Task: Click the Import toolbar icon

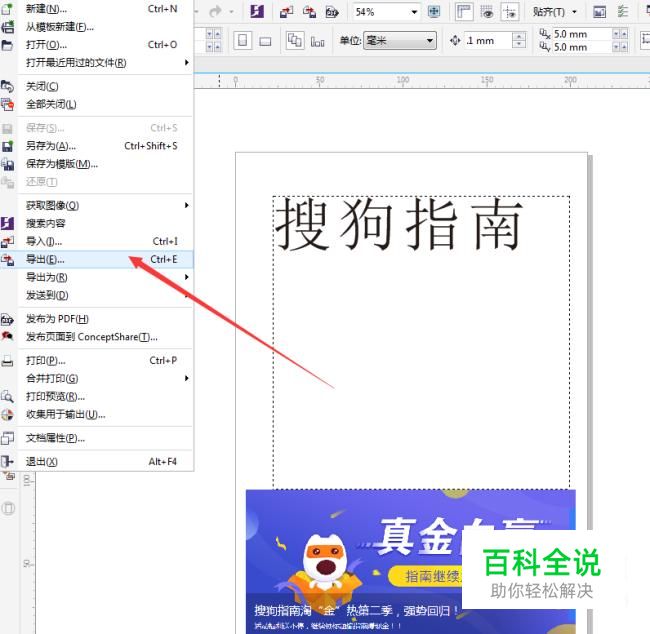Action: [286, 12]
